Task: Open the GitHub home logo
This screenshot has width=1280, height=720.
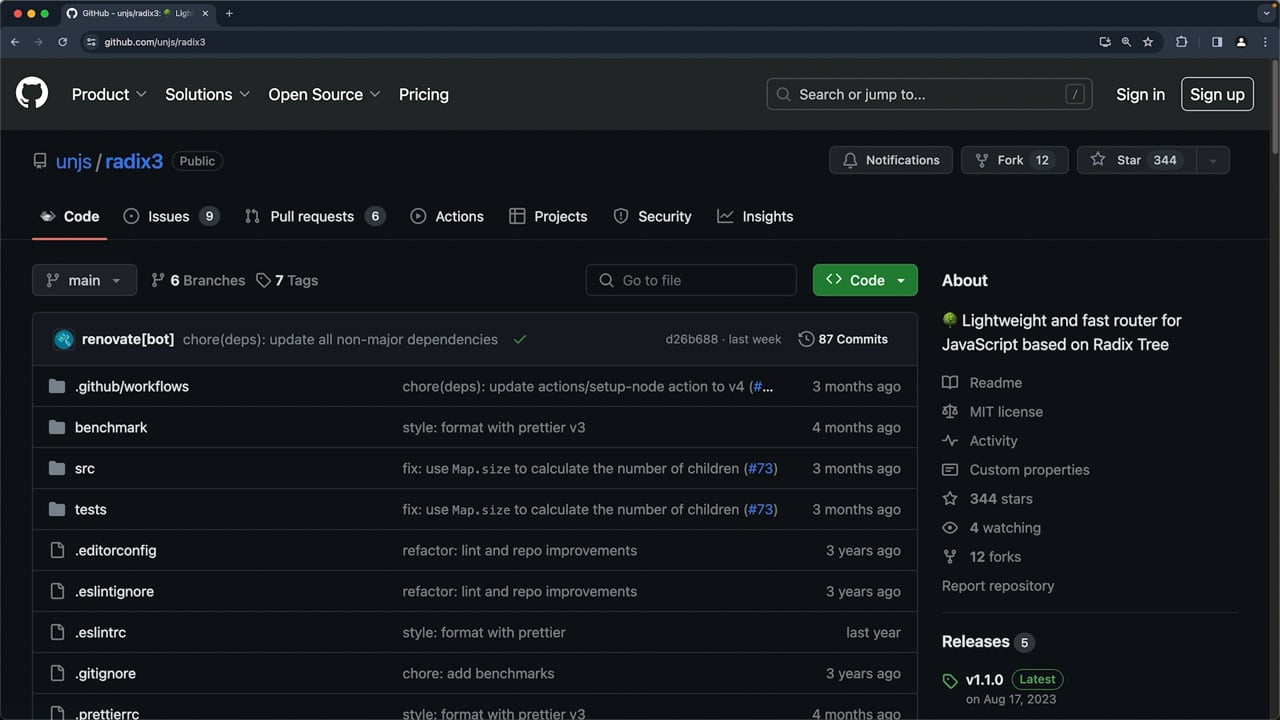Action: click(32, 93)
